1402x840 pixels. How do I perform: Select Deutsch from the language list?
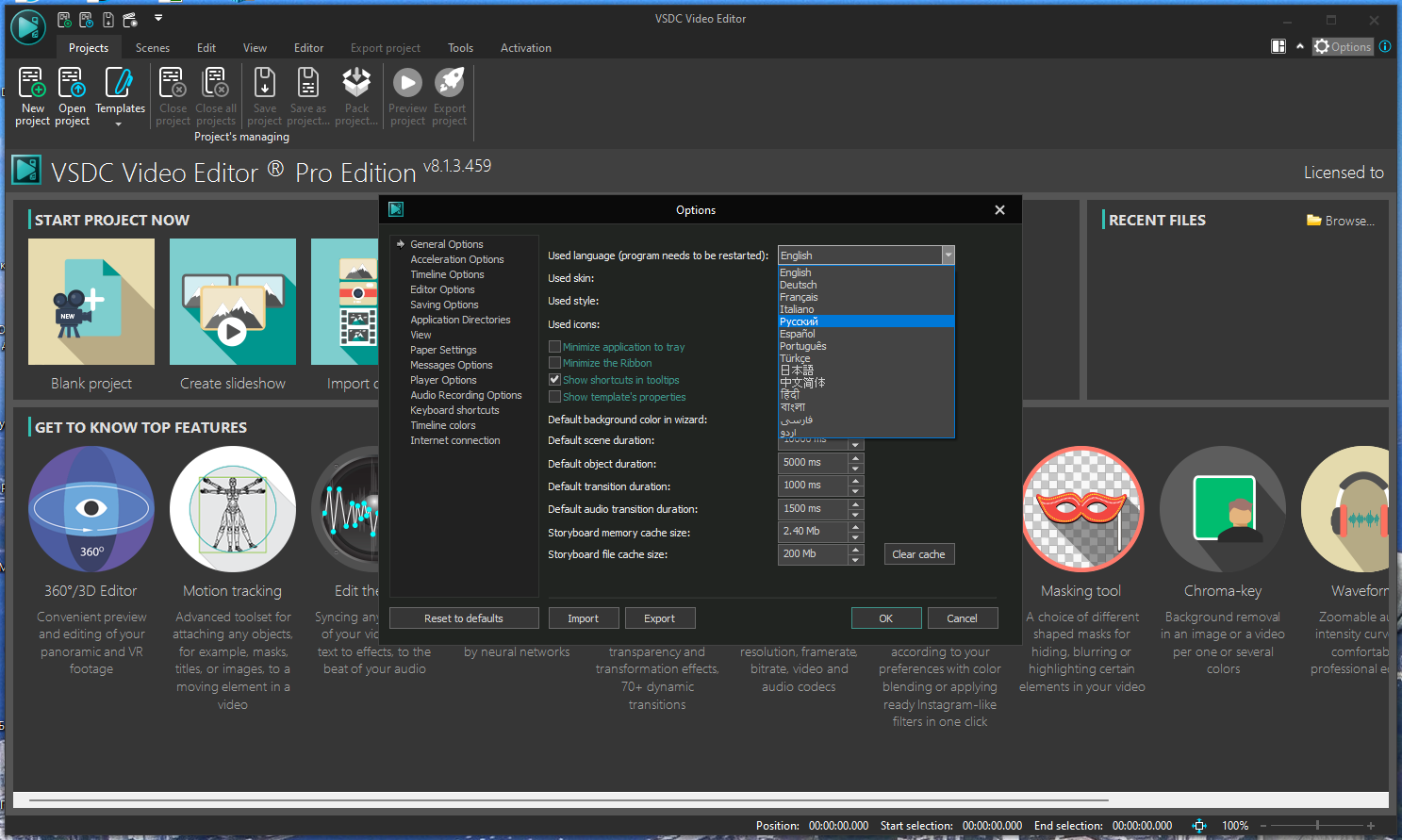(866, 285)
